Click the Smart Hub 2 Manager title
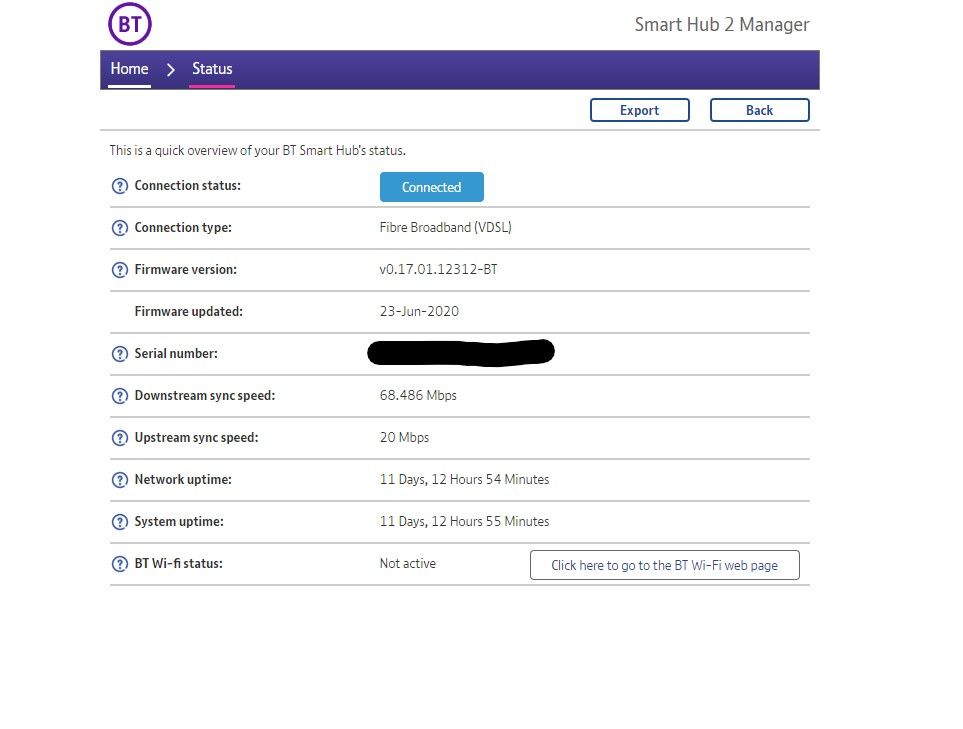The width and height of the screenshot is (963, 729). [721, 24]
